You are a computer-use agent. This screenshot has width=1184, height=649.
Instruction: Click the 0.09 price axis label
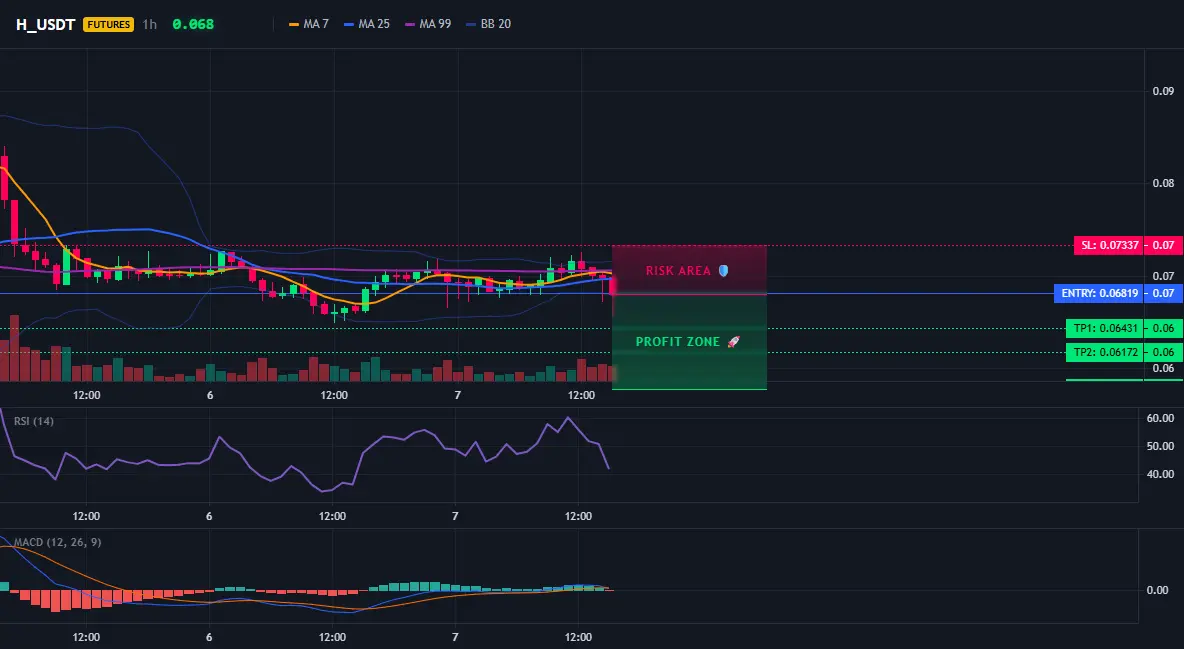pos(1164,91)
